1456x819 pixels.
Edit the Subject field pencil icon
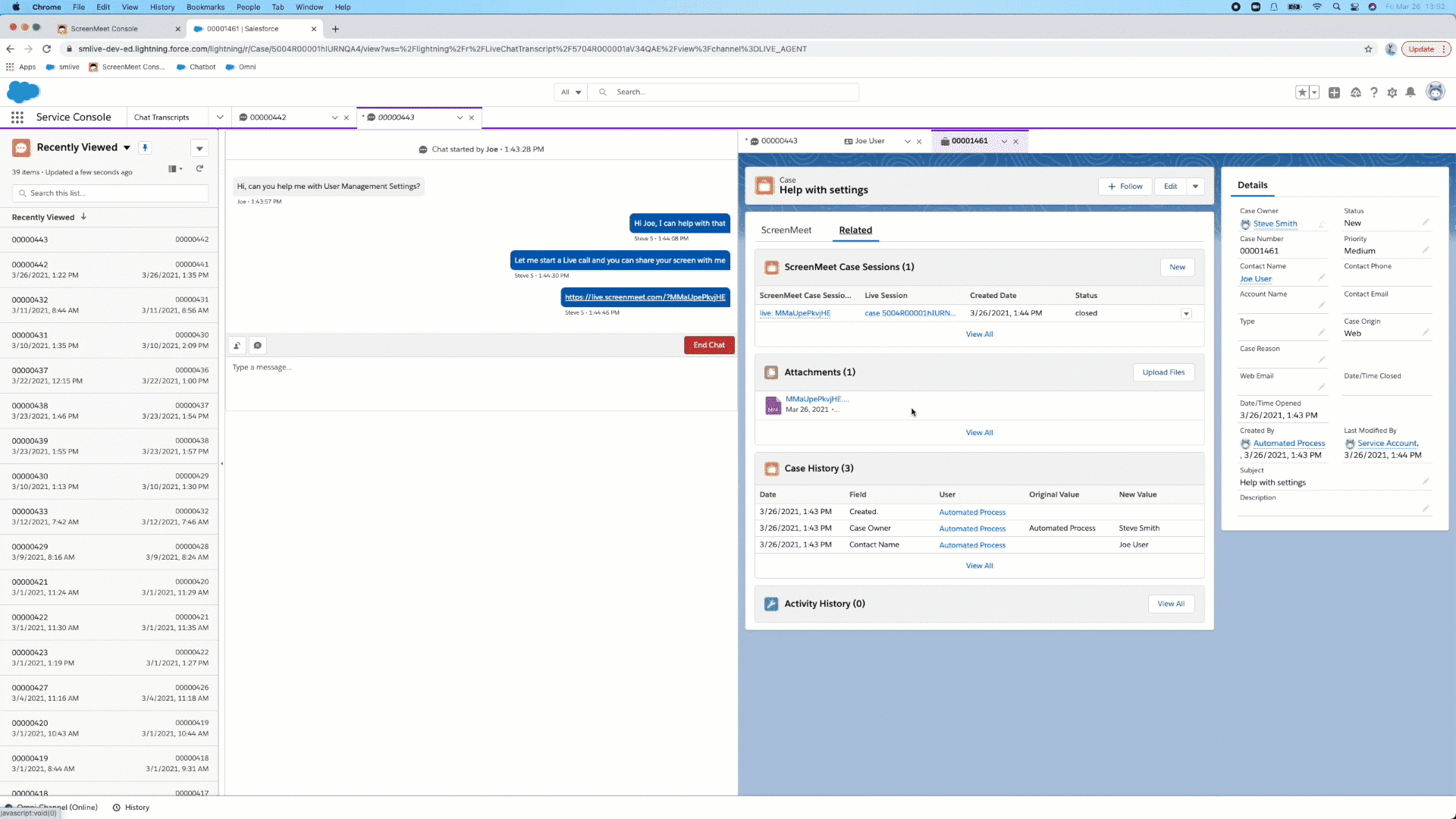tap(1426, 482)
